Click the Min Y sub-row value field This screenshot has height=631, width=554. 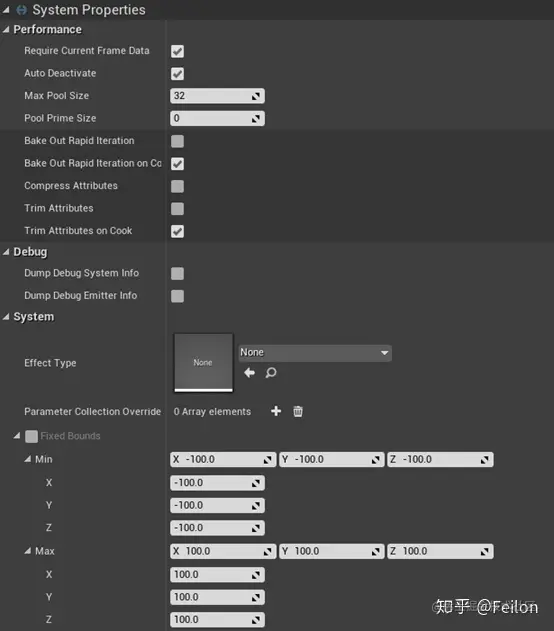pos(217,505)
